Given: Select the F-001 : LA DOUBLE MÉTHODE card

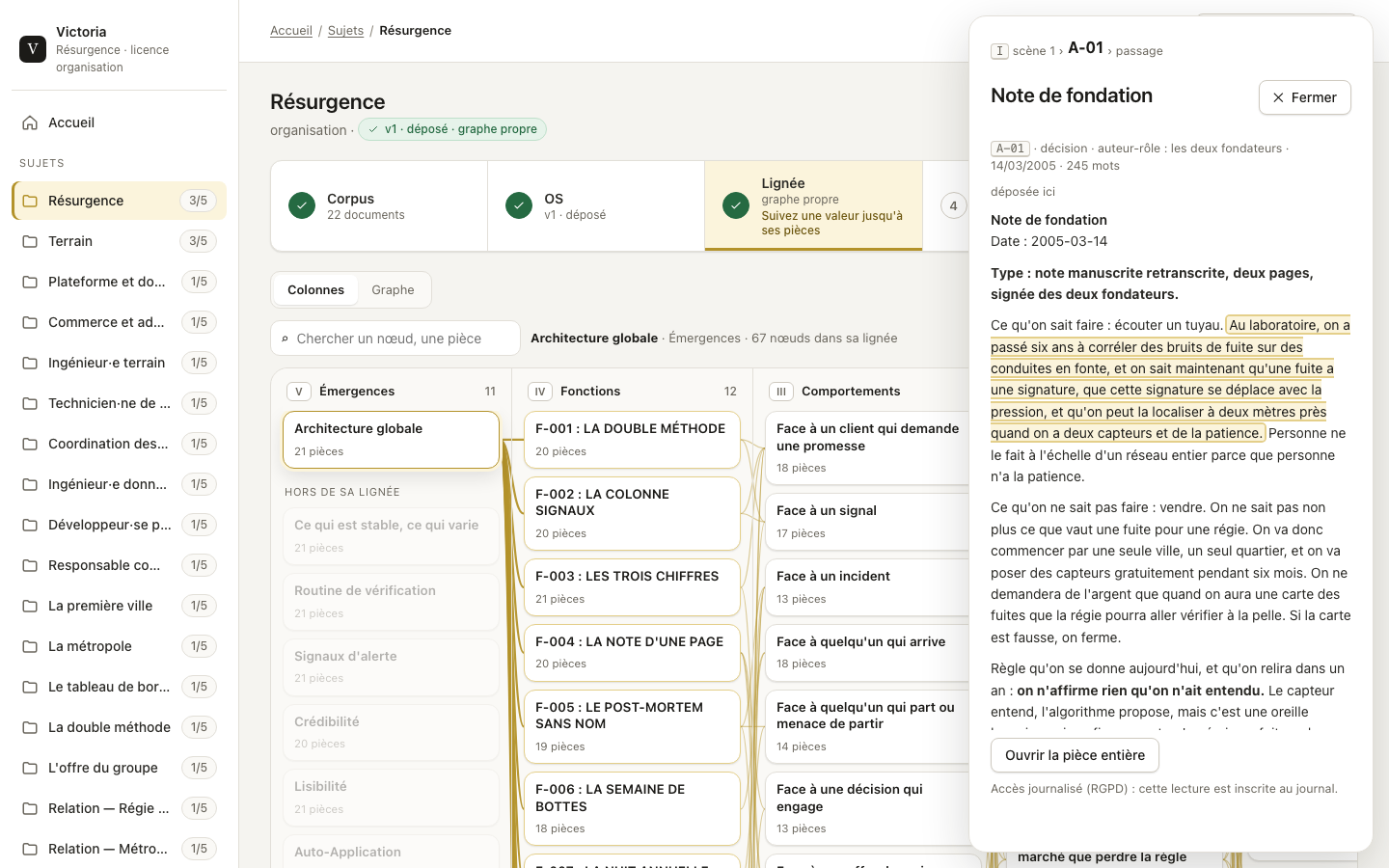Looking at the screenshot, I should tap(632, 440).
